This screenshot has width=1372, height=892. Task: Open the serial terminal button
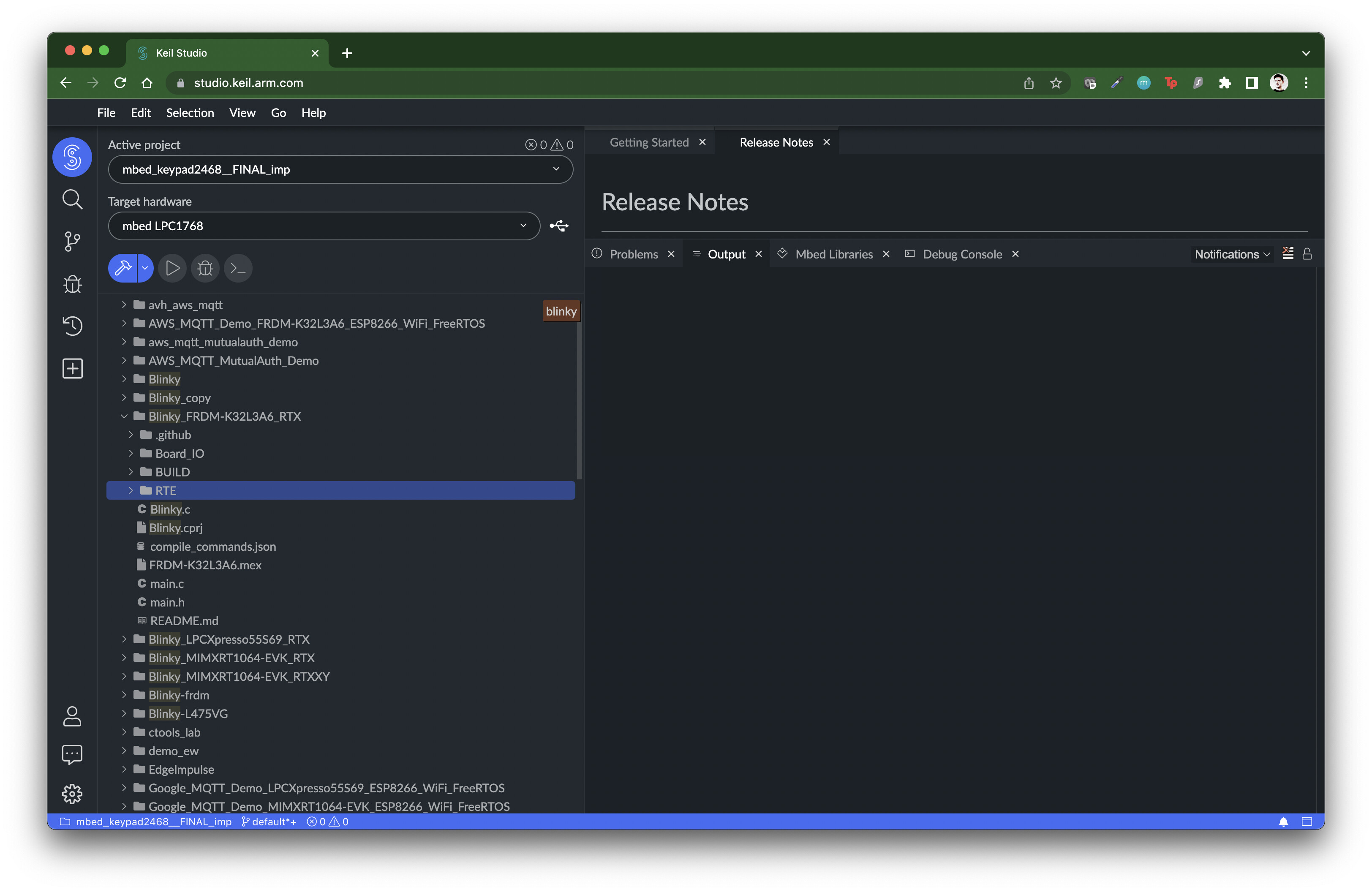238,268
